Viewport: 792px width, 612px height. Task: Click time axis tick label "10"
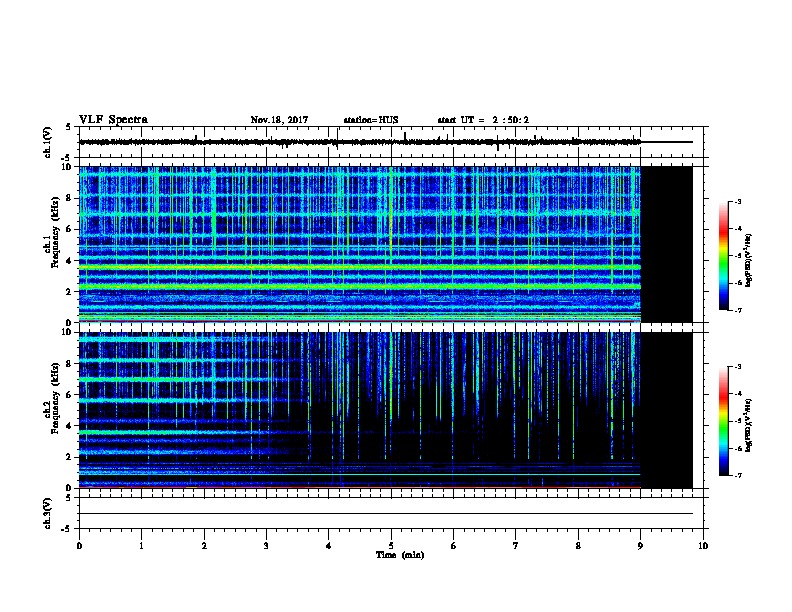[703, 546]
